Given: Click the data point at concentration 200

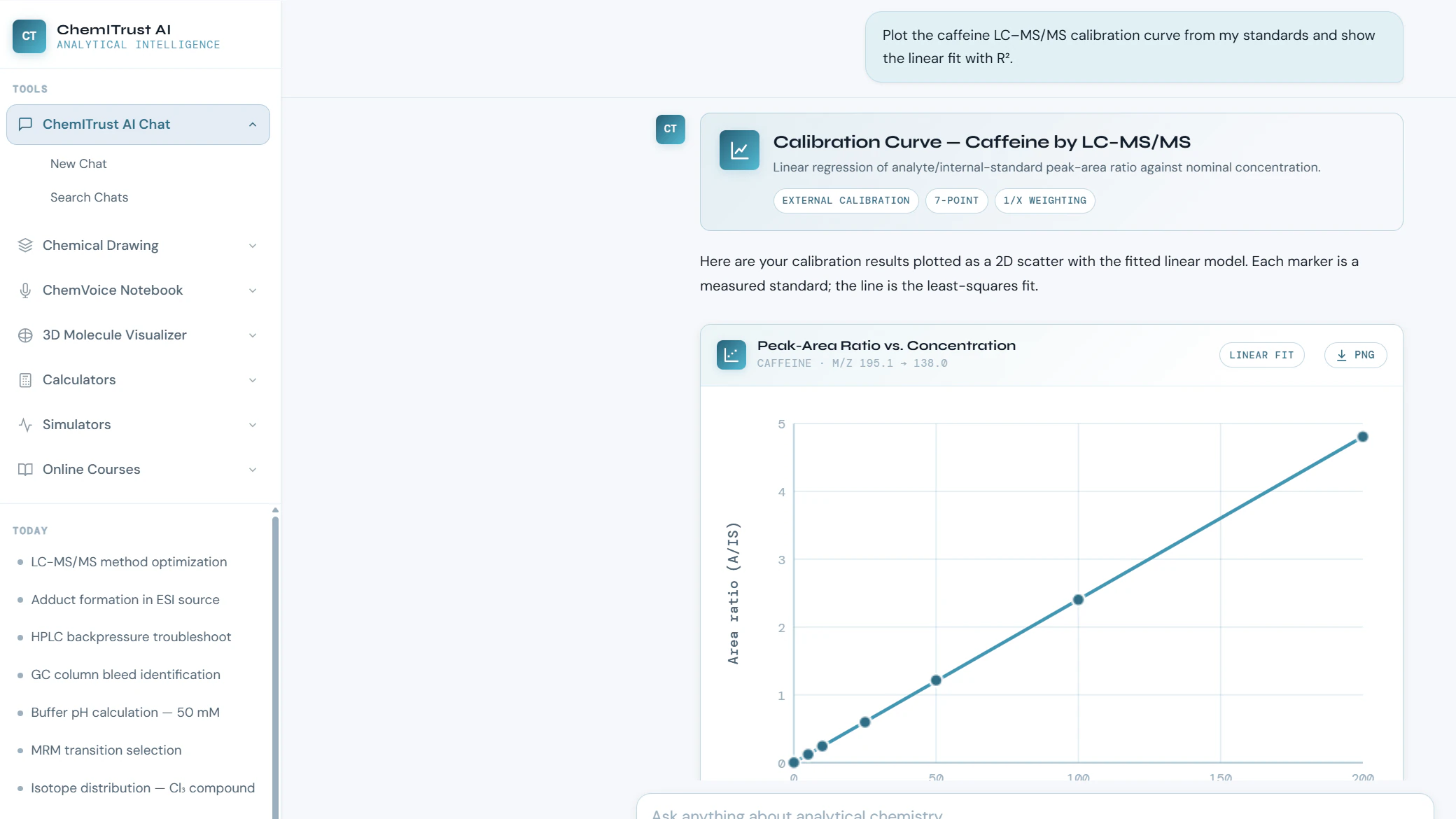Looking at the screenshot, I should [1362, 437].
